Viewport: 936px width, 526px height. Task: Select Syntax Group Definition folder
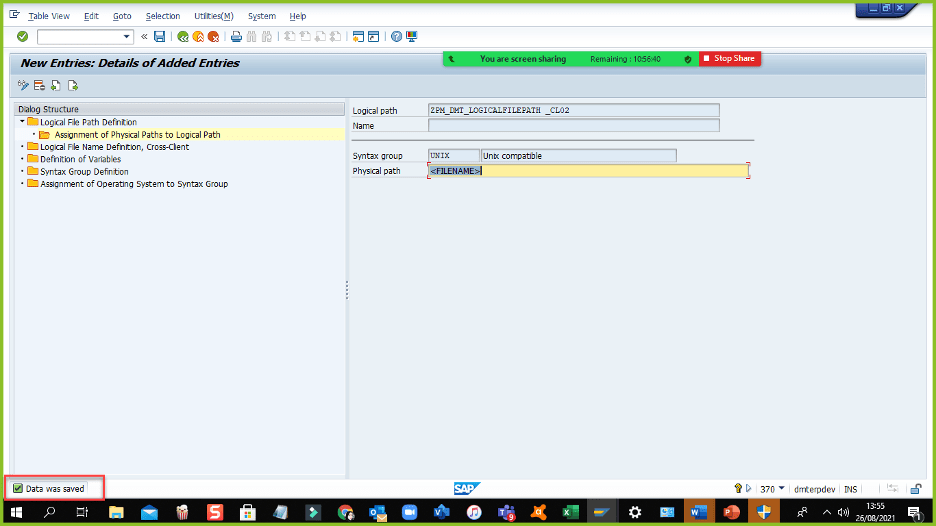coord(84,171)
